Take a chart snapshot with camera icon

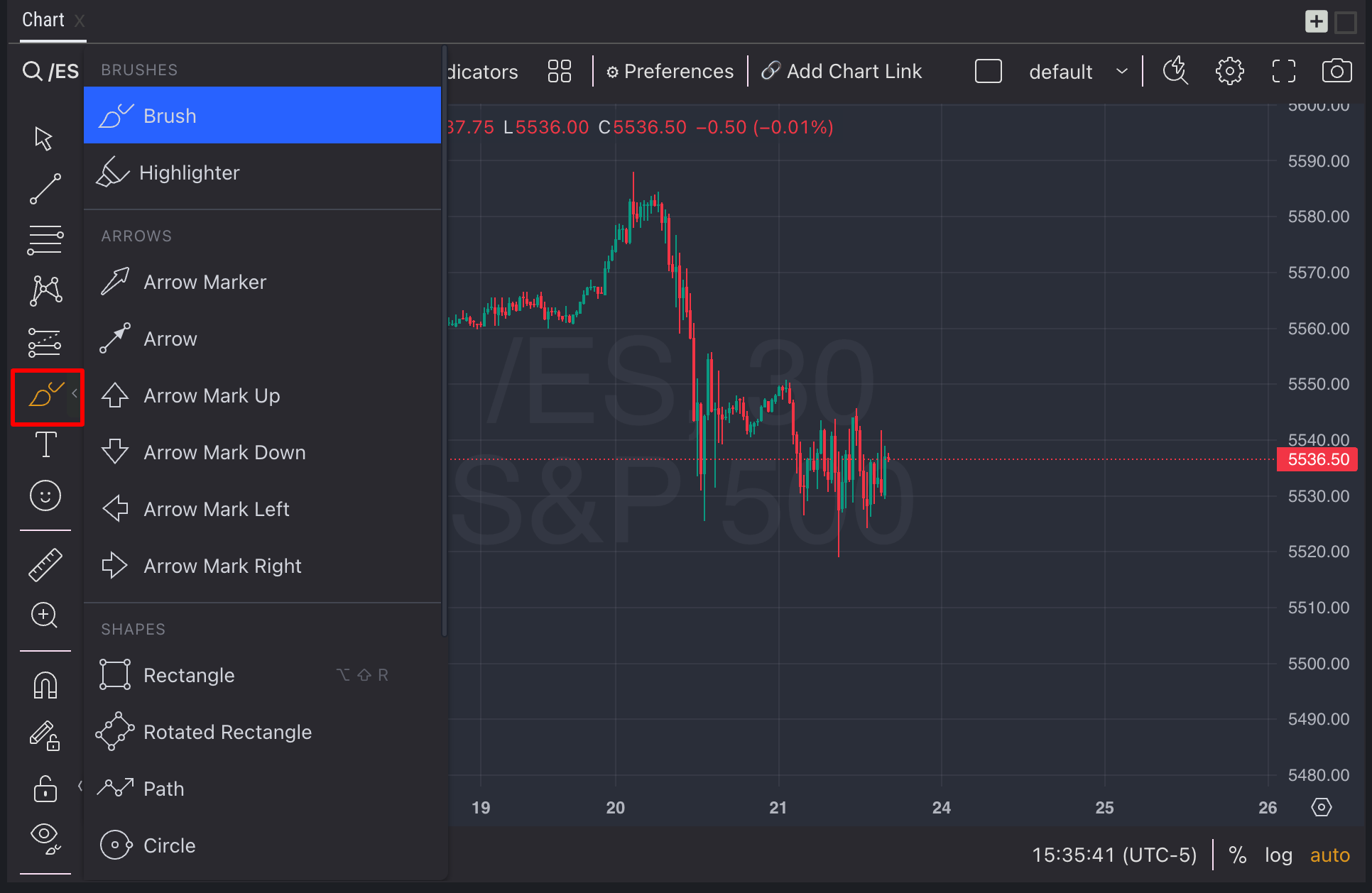tap(1336, 71)
